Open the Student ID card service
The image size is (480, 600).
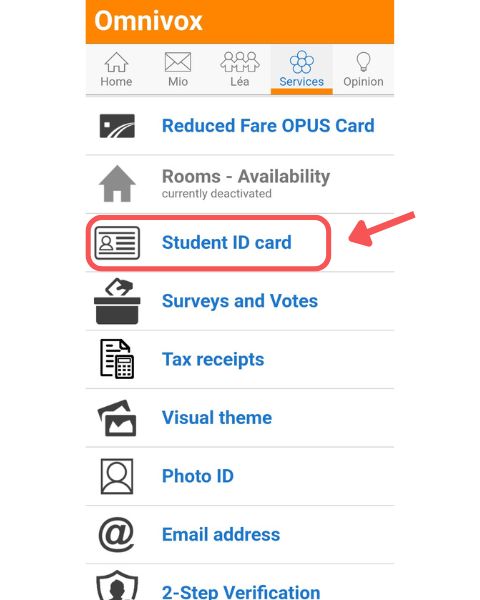(227, 243)
